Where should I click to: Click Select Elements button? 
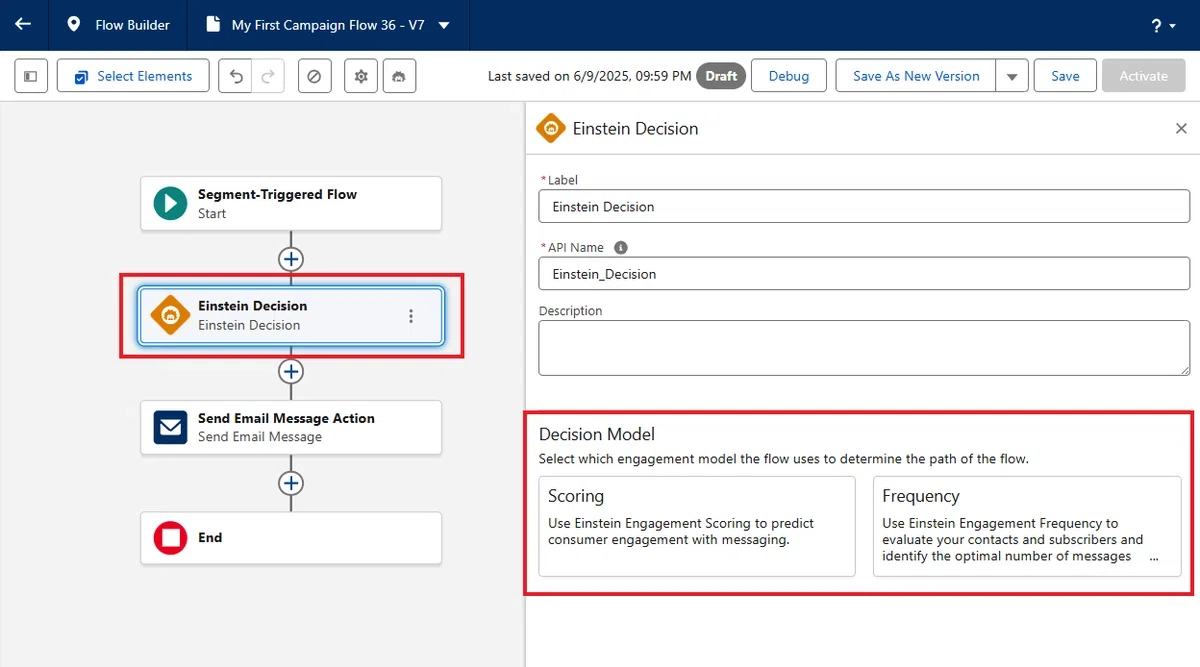pos(133,76)
